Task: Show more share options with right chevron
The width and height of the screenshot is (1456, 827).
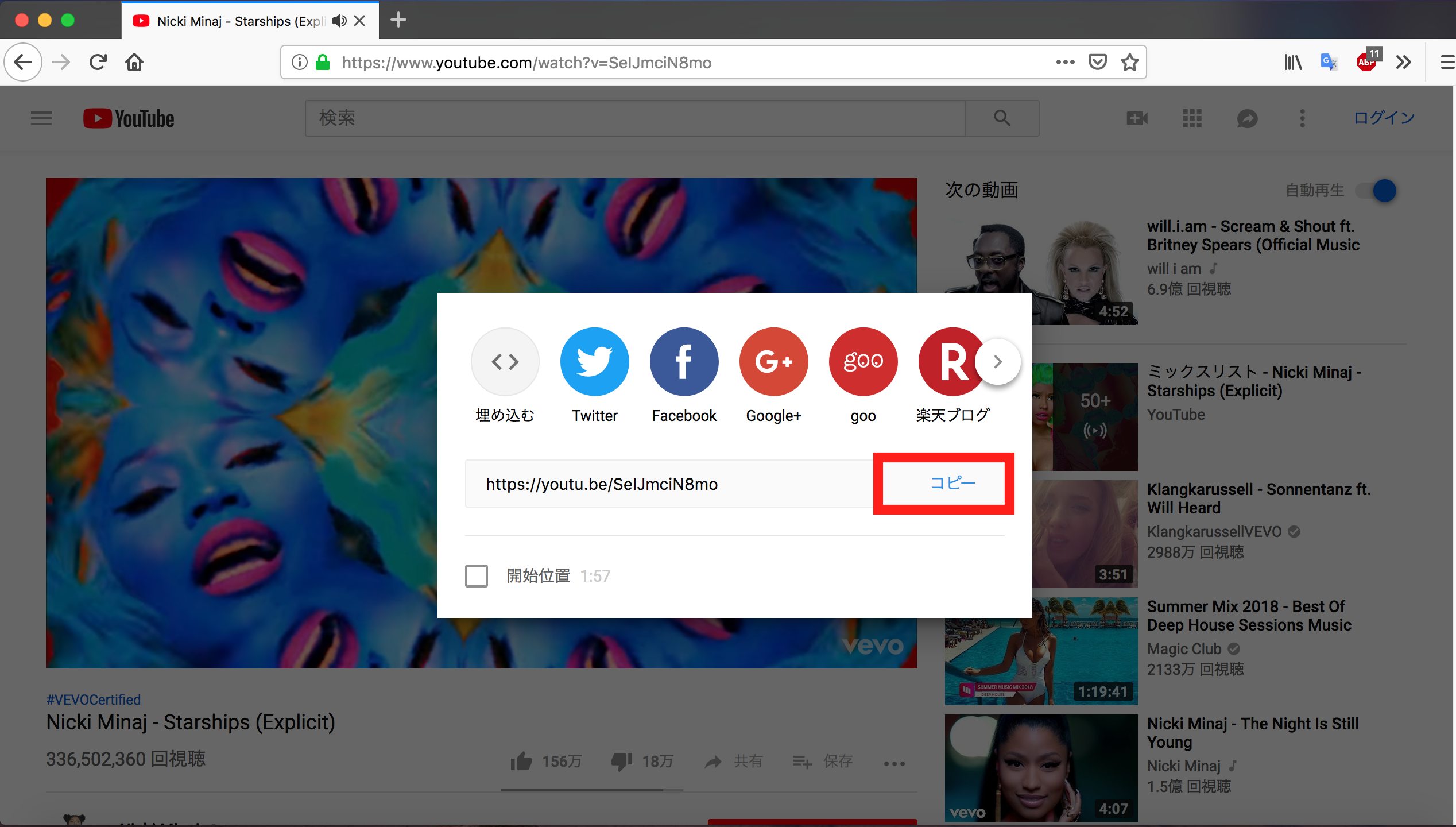Action: click(x=998, y=362)
